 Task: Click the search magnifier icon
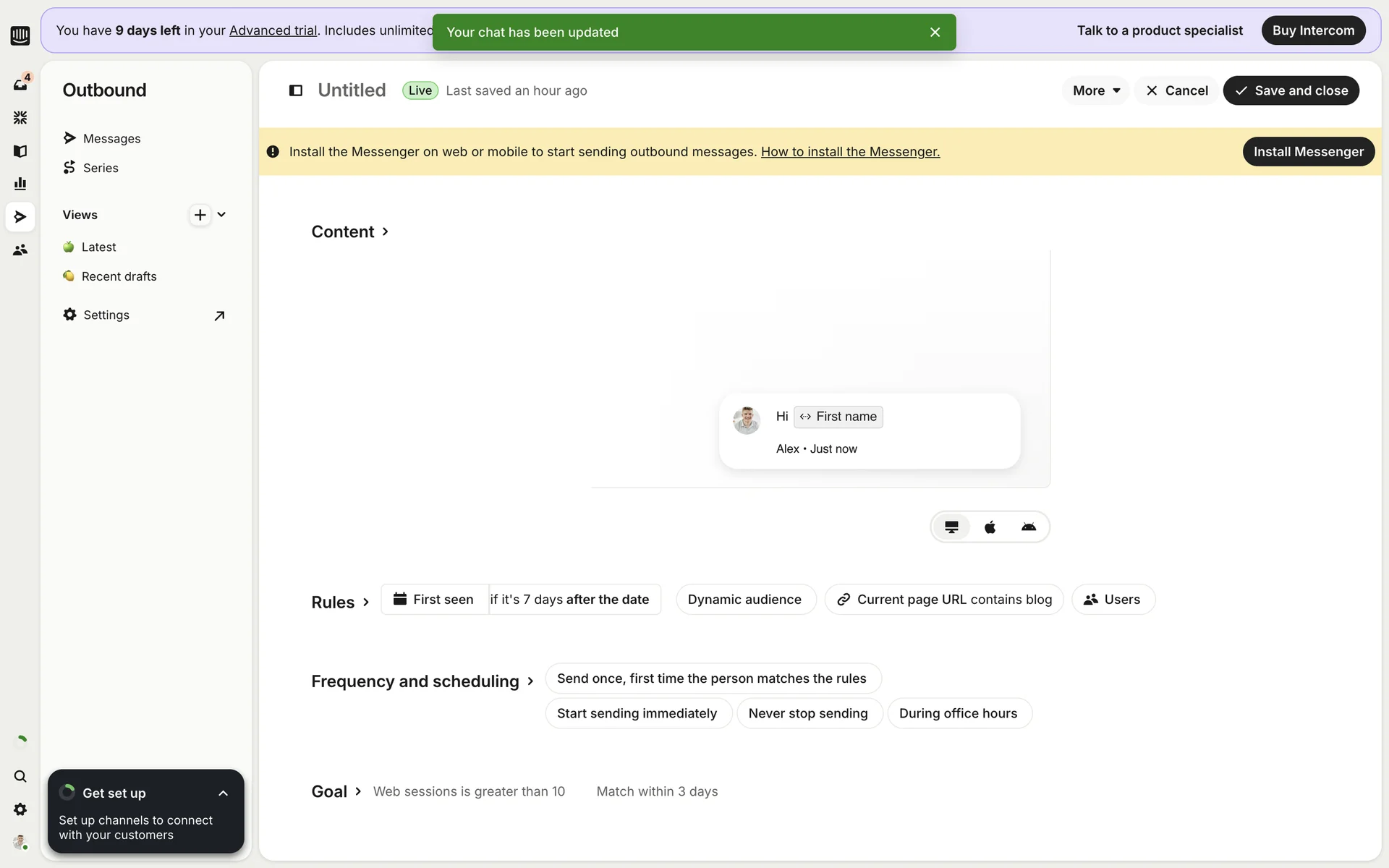coord(20,776)
